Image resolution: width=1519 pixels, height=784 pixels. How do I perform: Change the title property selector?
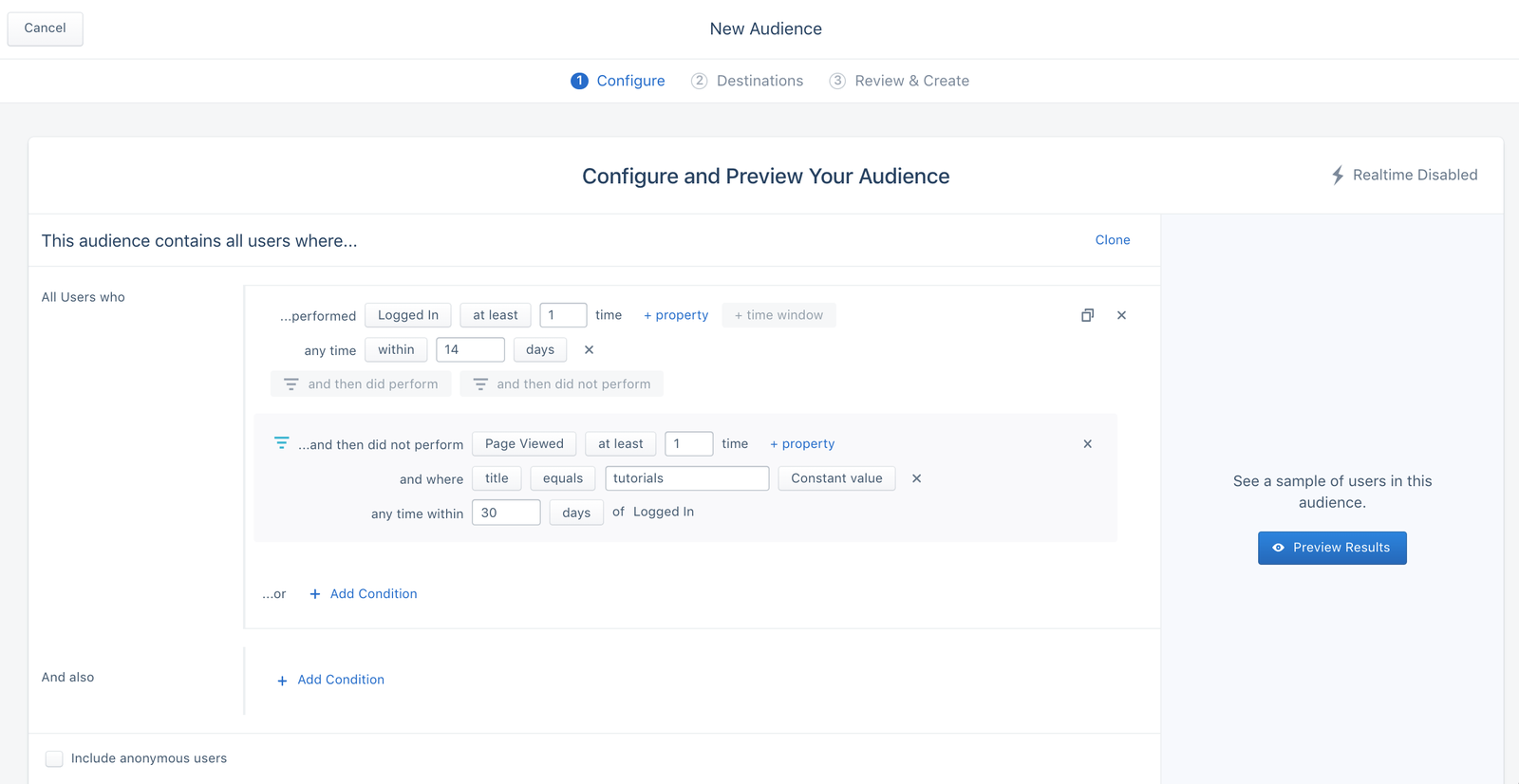[x=497, y=478]
